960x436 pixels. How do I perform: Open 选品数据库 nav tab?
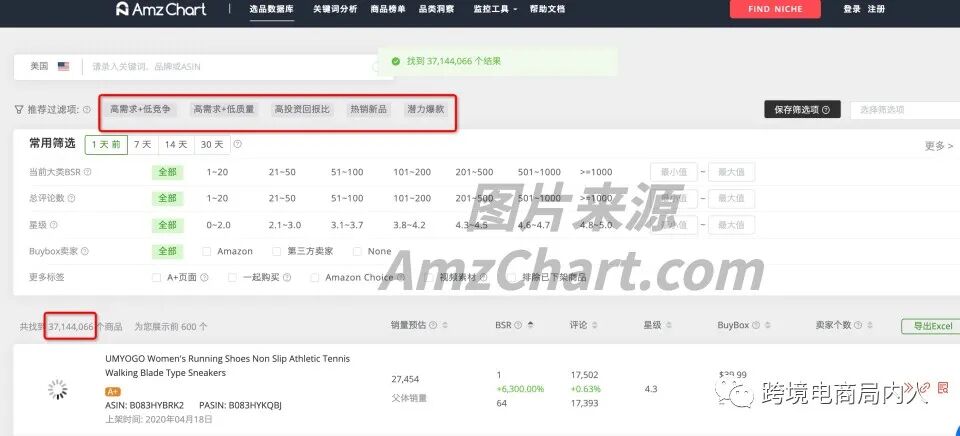coord(272,9)
